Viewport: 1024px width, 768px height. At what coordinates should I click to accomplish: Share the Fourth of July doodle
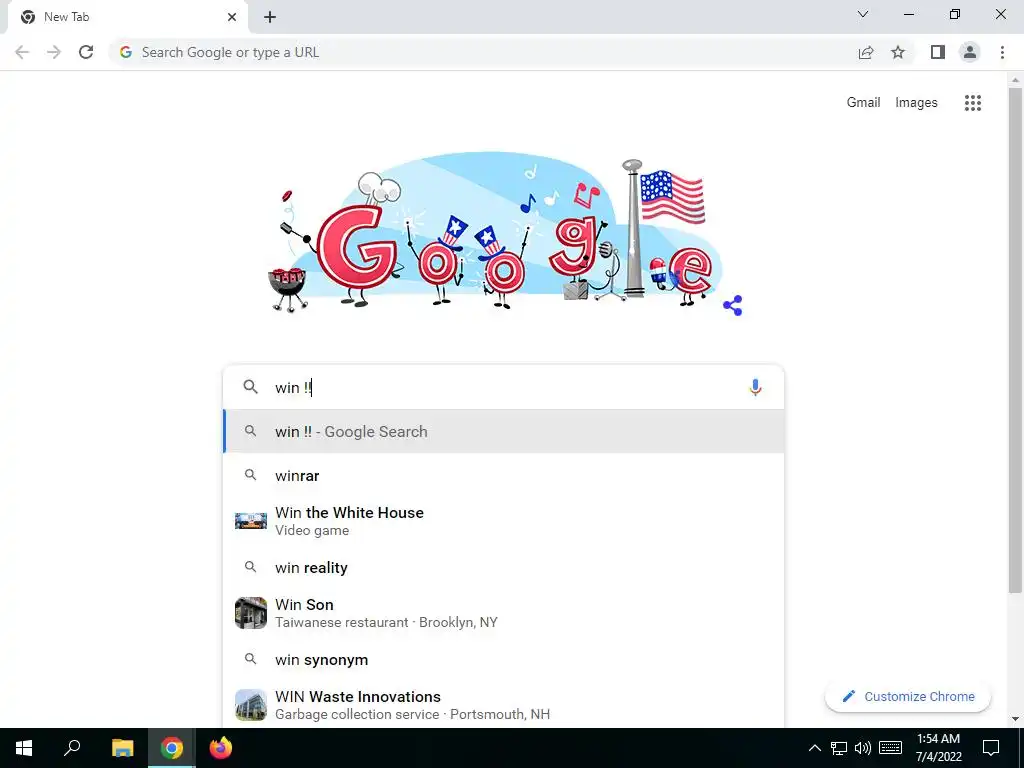tap(733, 305)
